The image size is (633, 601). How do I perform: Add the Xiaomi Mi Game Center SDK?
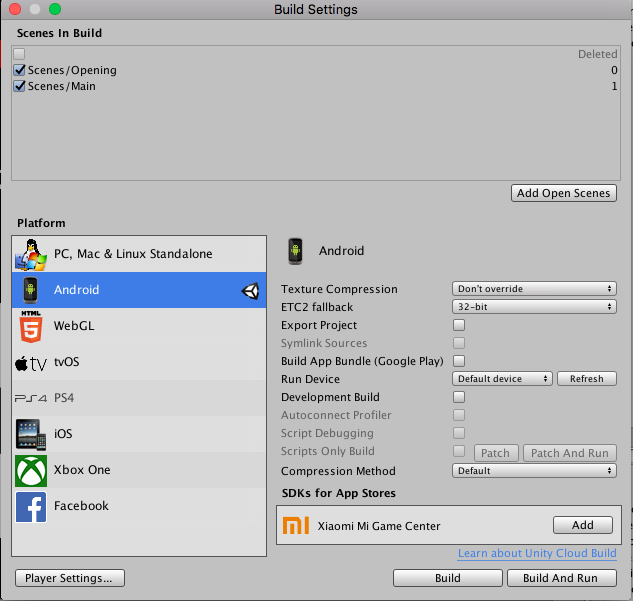coord(583,525)
